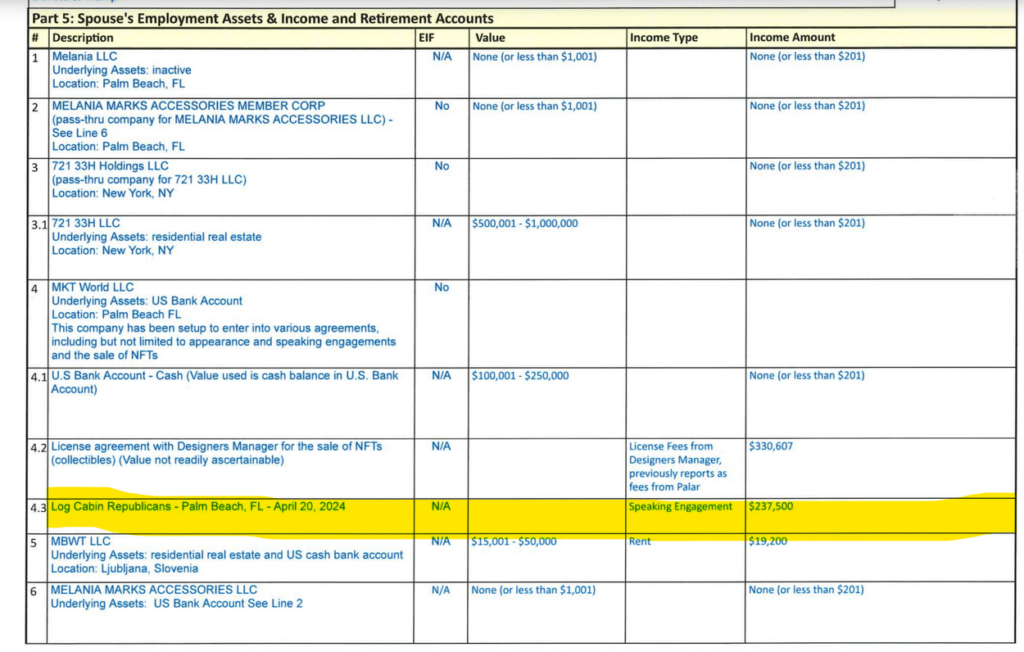
Task: Click the Value column header
Action: coord(491,38)
